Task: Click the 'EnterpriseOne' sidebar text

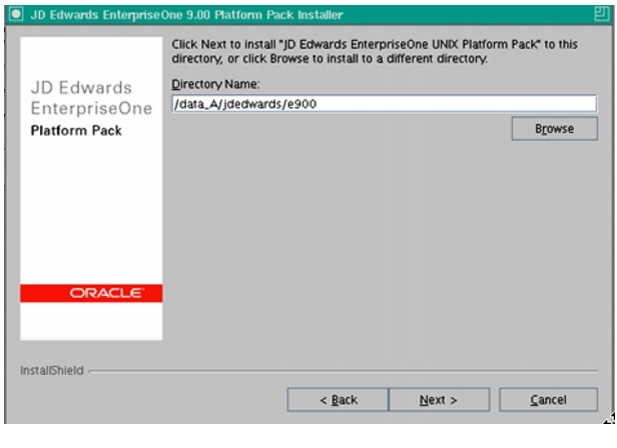Action: tap(91, 109)
